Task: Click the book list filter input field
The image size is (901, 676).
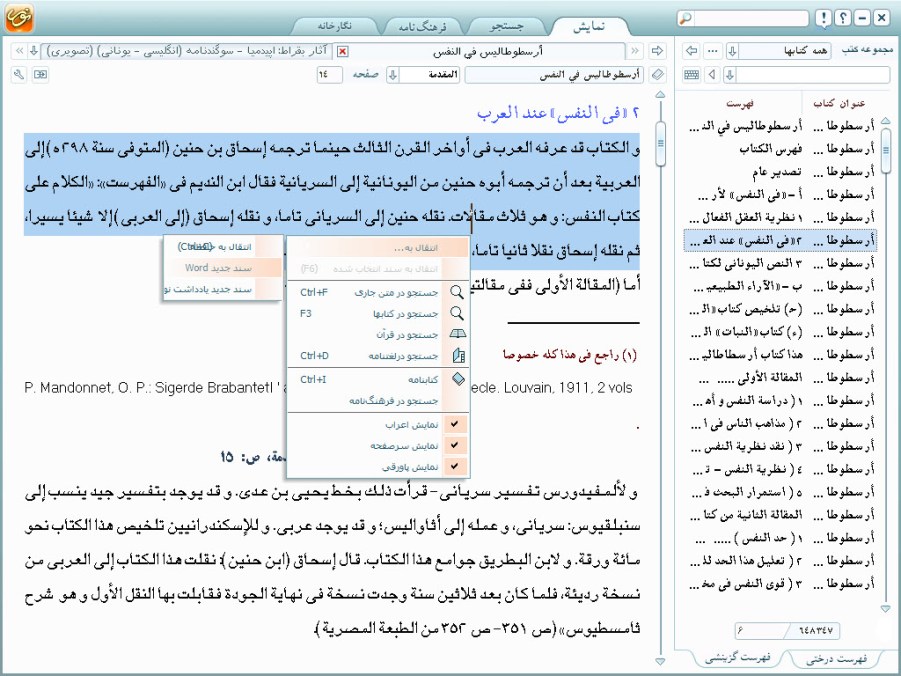Action: (813, 75)
